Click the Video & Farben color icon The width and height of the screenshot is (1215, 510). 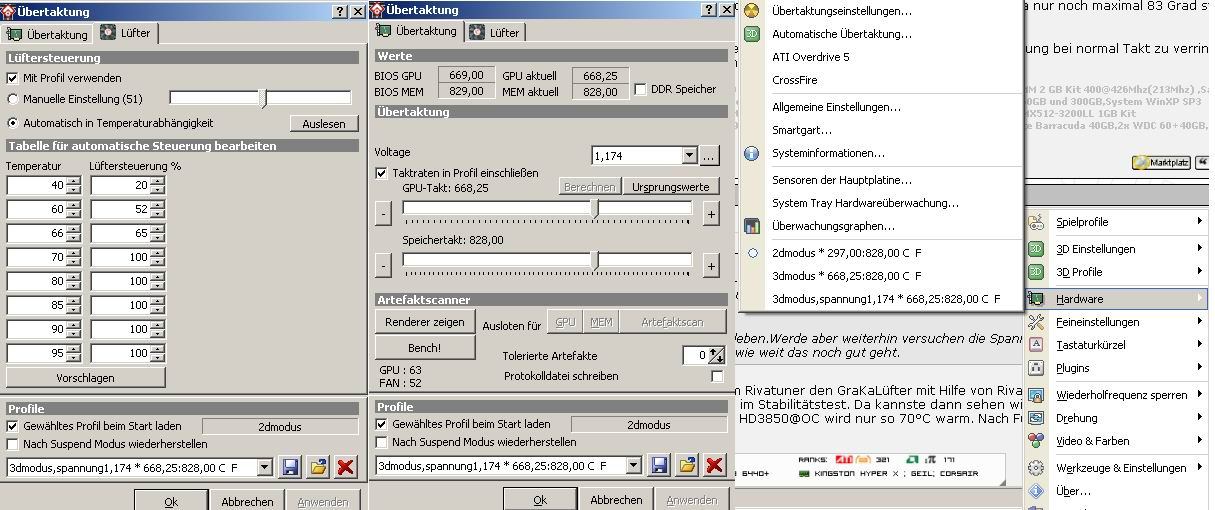[x=1036, y=441]
